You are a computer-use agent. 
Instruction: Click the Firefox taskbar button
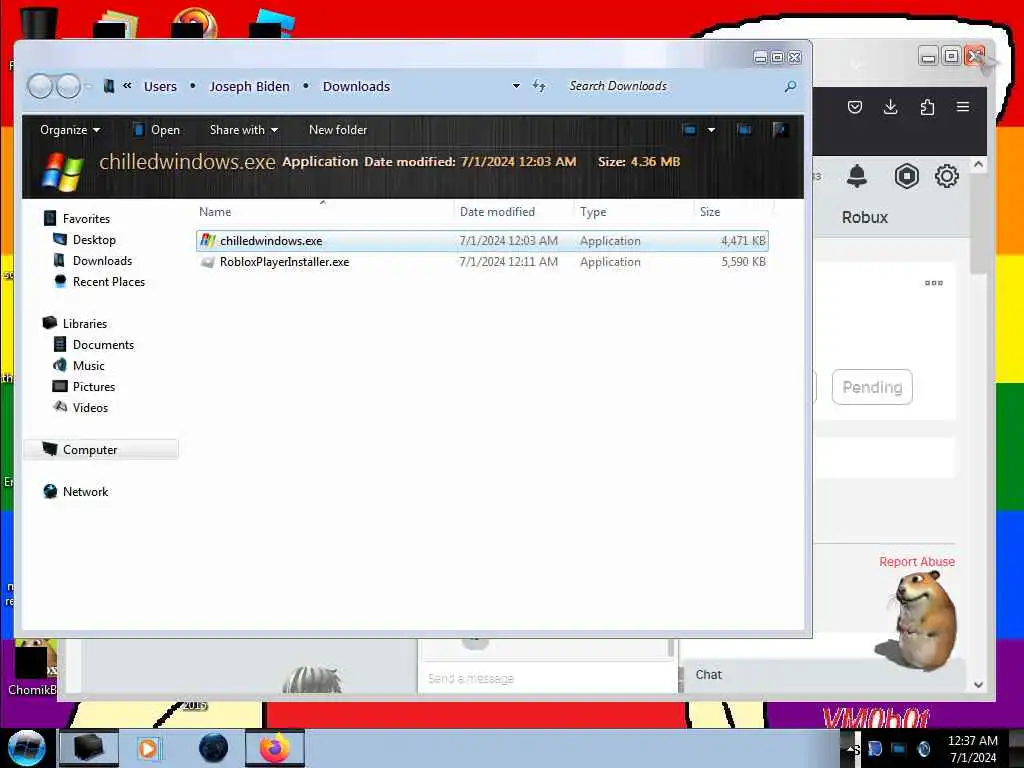pos(275,748)
